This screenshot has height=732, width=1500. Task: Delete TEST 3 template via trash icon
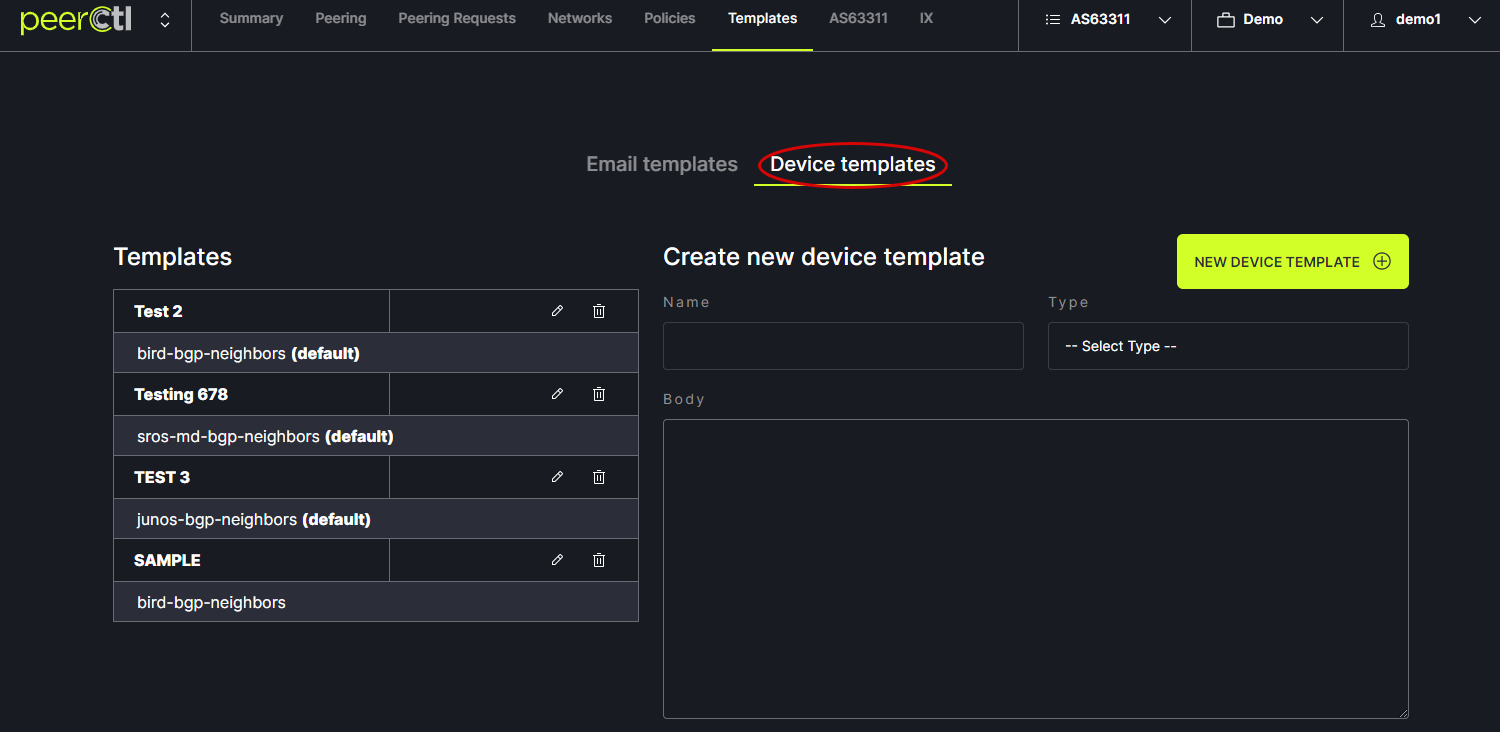[599, 477]
